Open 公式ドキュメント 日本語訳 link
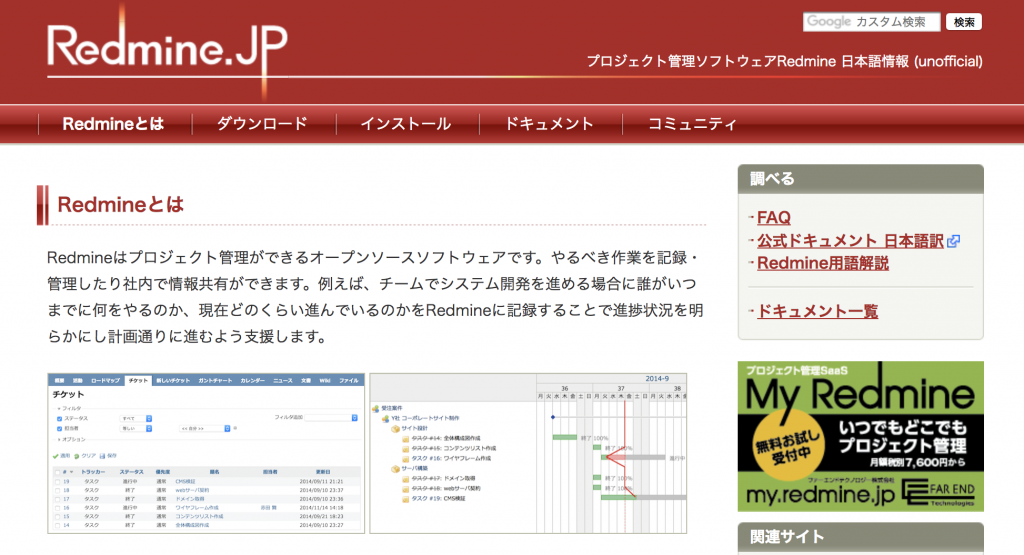 tap(850, 241)
